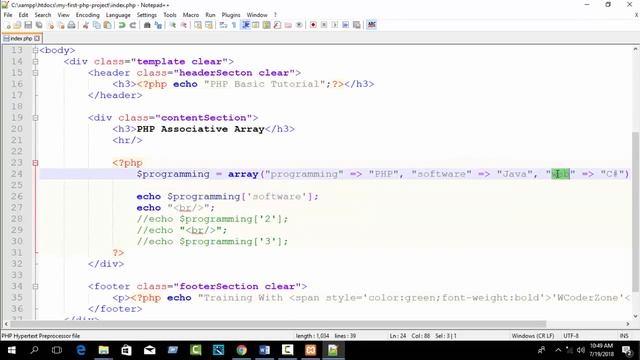Viewport: 640px width, 360px height.
Task: Create a new file with the New toolbar icon
Action: 7,25
